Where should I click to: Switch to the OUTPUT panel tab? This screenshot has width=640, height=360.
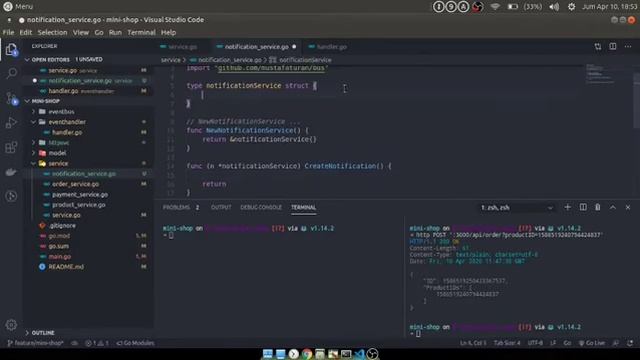(221, 207)
